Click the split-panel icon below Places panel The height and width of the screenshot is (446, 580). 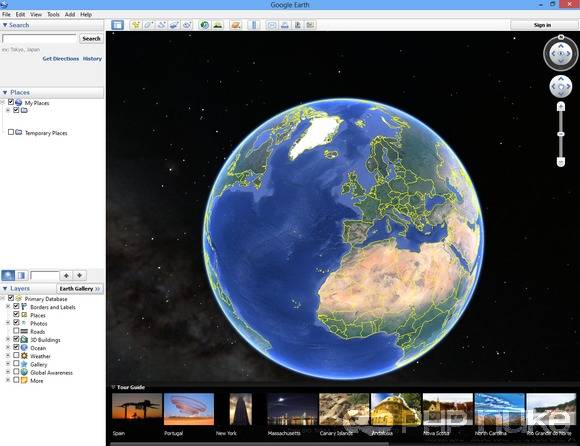[x=21, y=276]
